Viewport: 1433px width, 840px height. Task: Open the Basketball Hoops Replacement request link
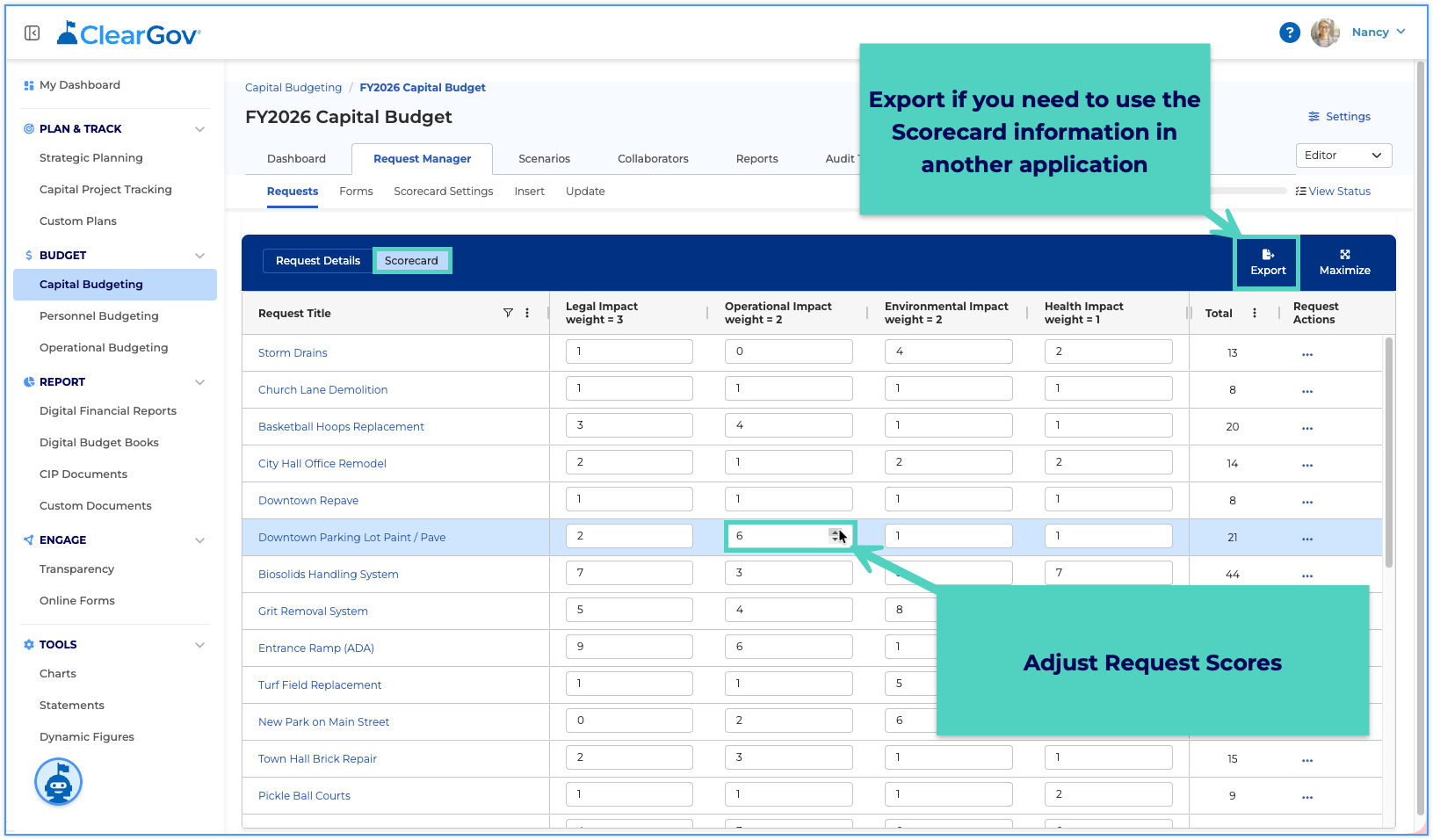coord(341,427)
